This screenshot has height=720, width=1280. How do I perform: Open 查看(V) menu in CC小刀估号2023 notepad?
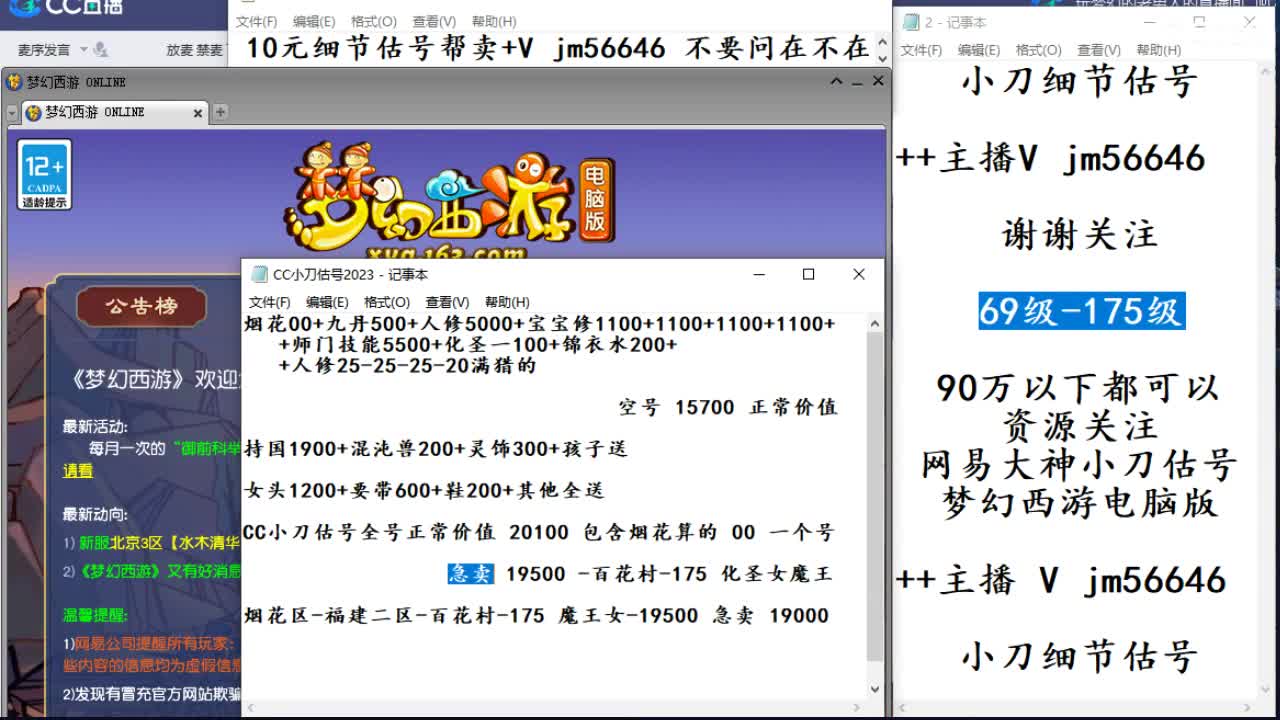coord(447,302)
